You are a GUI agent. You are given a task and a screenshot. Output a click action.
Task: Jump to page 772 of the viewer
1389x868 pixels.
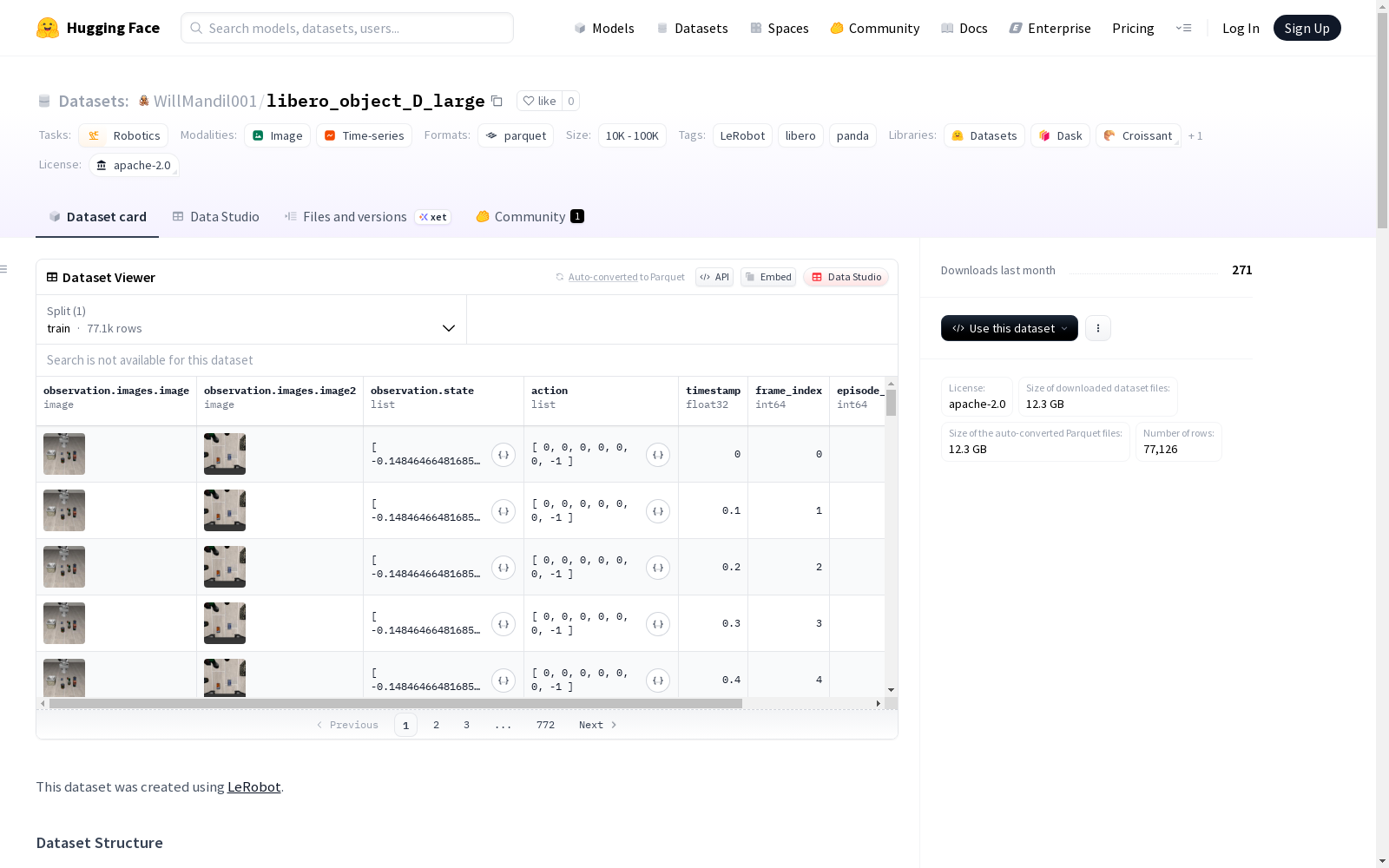545,725
